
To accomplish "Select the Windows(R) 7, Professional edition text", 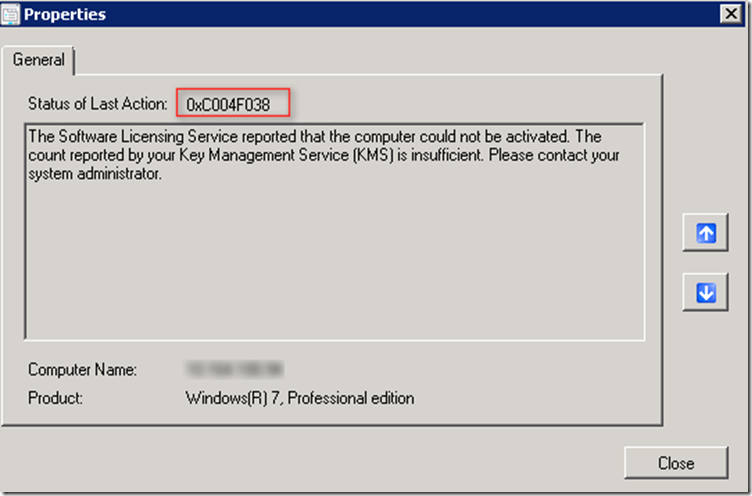I will (300, 398).
